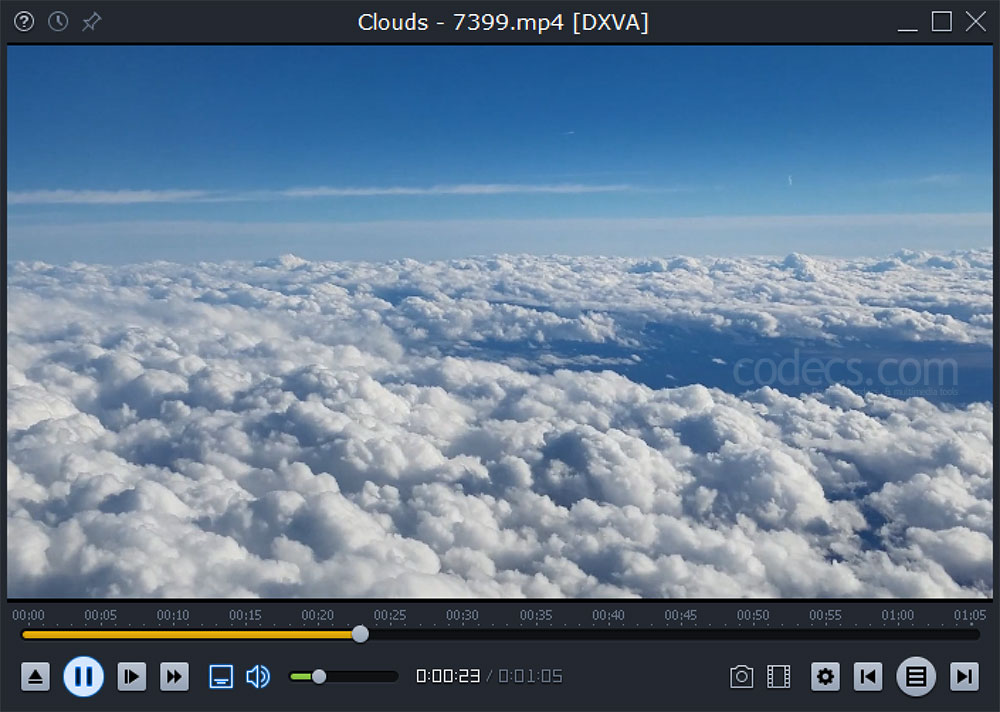Screen dimensions: 1000x712
Task: Click the frame step button
Action: click(x=132, y=676)
